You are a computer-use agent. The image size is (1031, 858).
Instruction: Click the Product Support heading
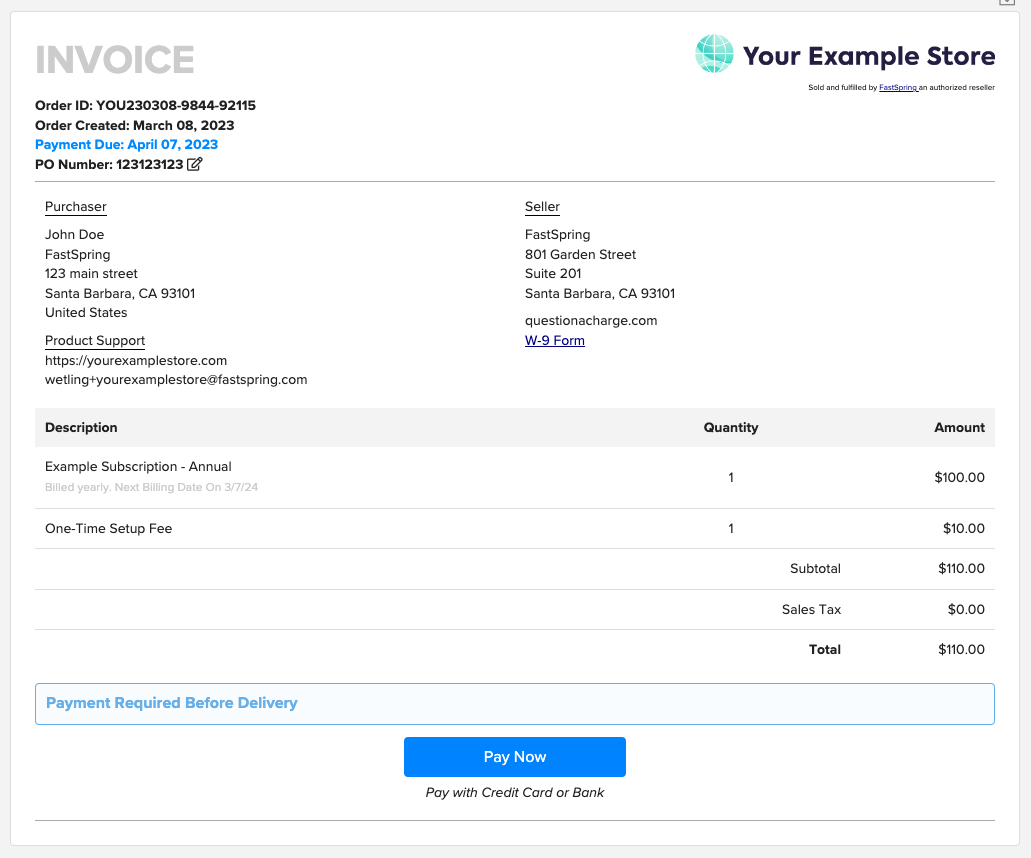point(95,341)
